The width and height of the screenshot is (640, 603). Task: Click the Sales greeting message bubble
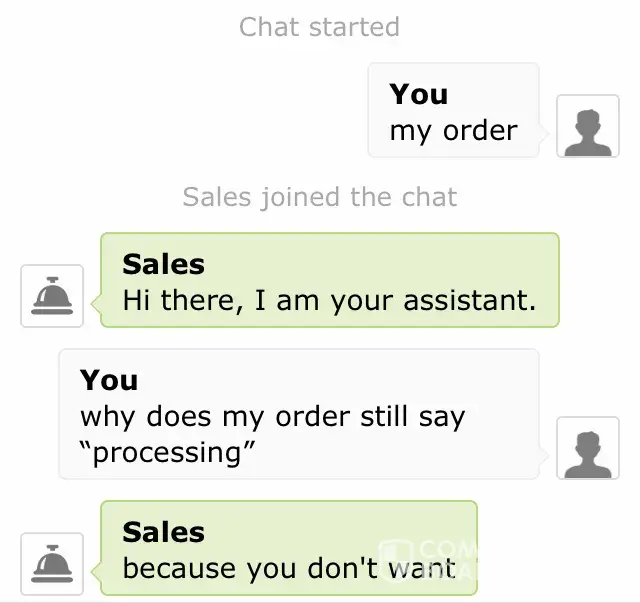coord(329,281)
